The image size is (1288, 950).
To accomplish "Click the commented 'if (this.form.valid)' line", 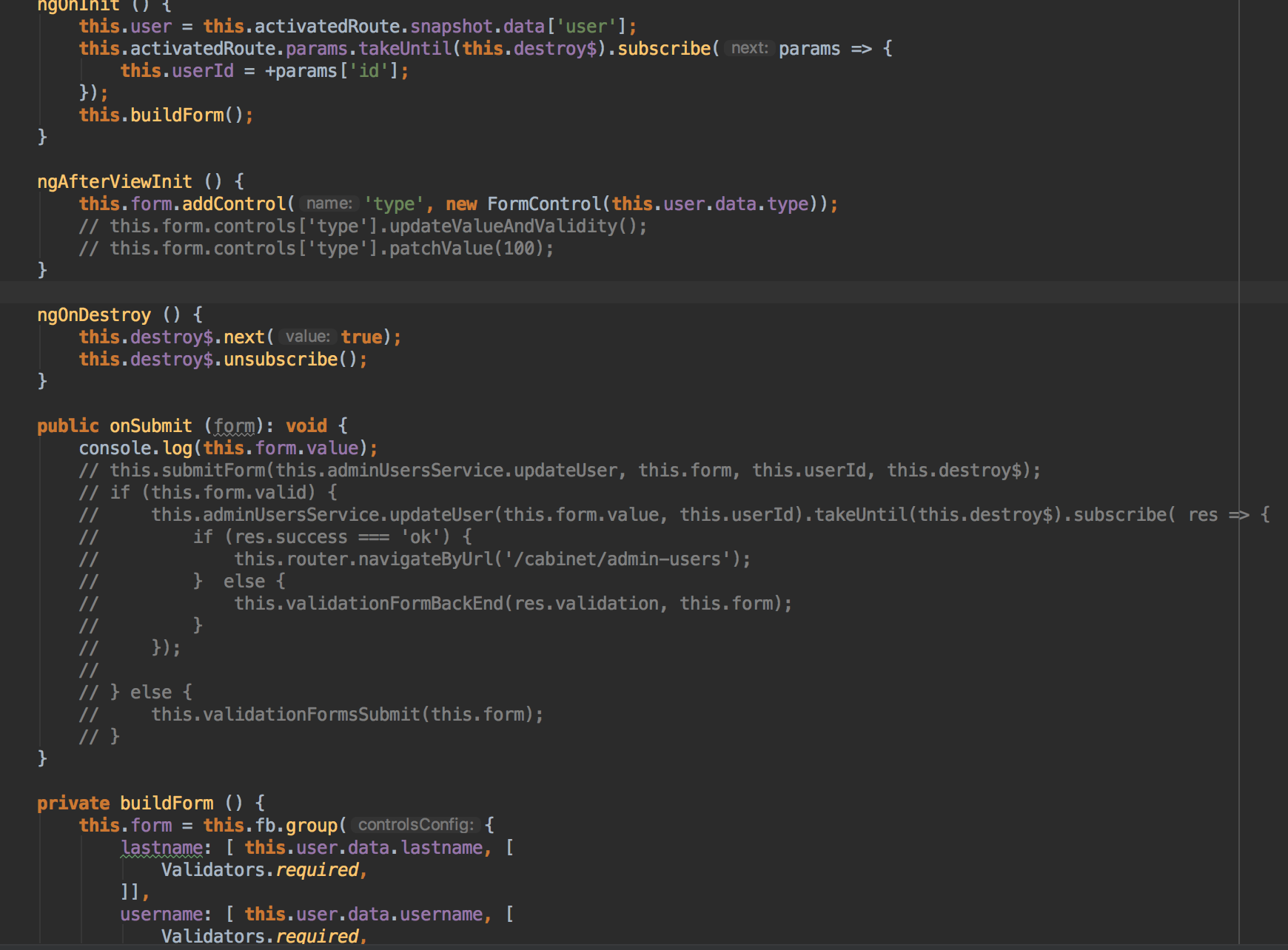I will coord(208,493).
